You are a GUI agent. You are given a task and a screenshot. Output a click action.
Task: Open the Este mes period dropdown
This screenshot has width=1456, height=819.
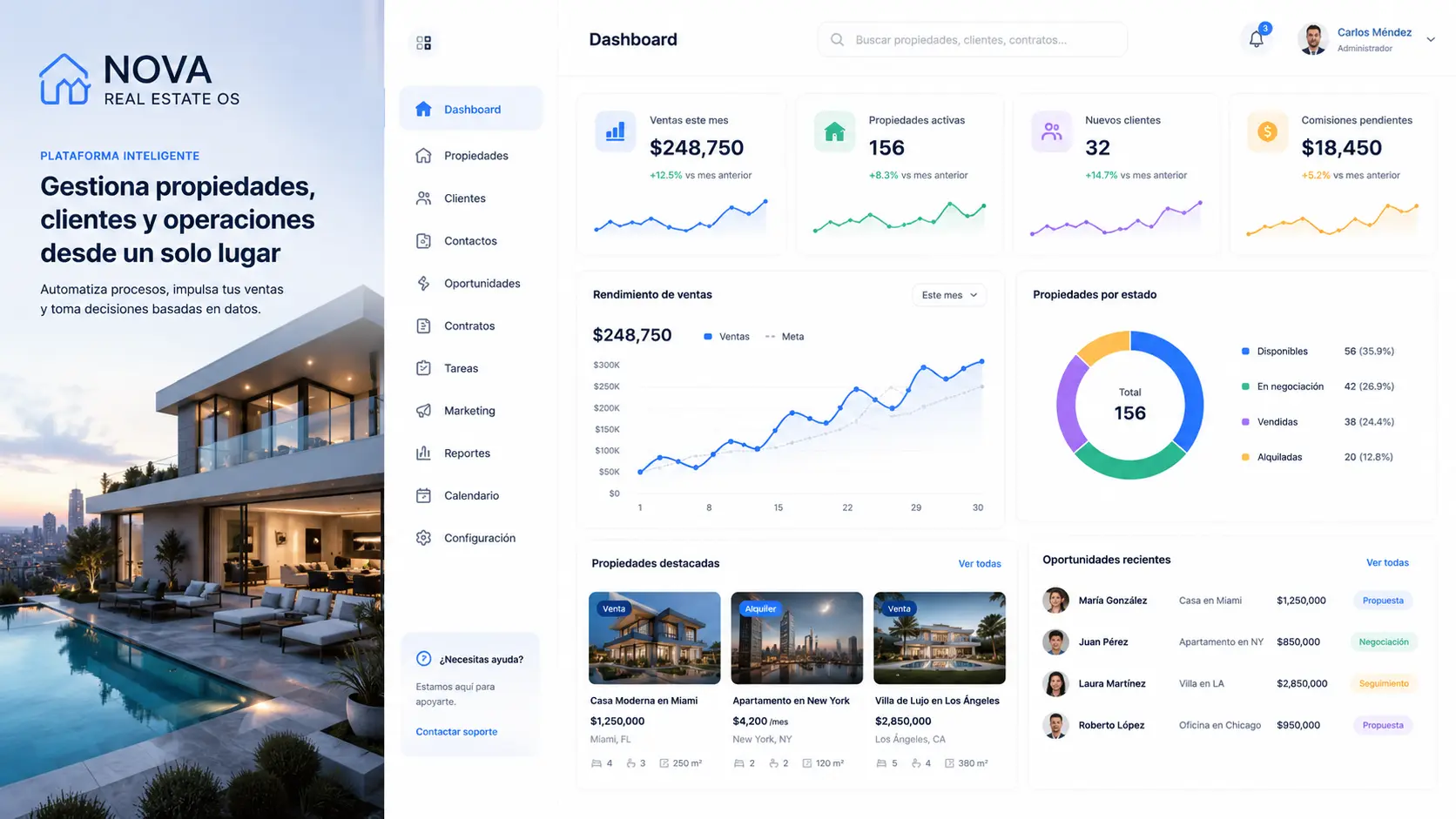pyautogui.click(x=949, y=295)
